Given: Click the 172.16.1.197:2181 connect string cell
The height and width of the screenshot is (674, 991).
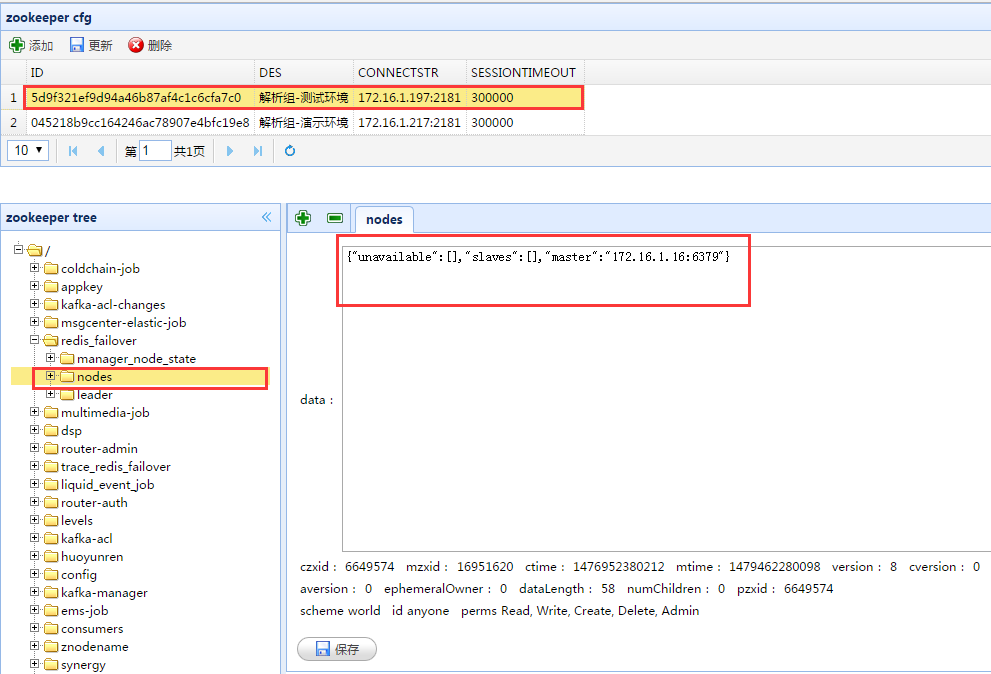Looking at the screenshot, I should [410, 97].
